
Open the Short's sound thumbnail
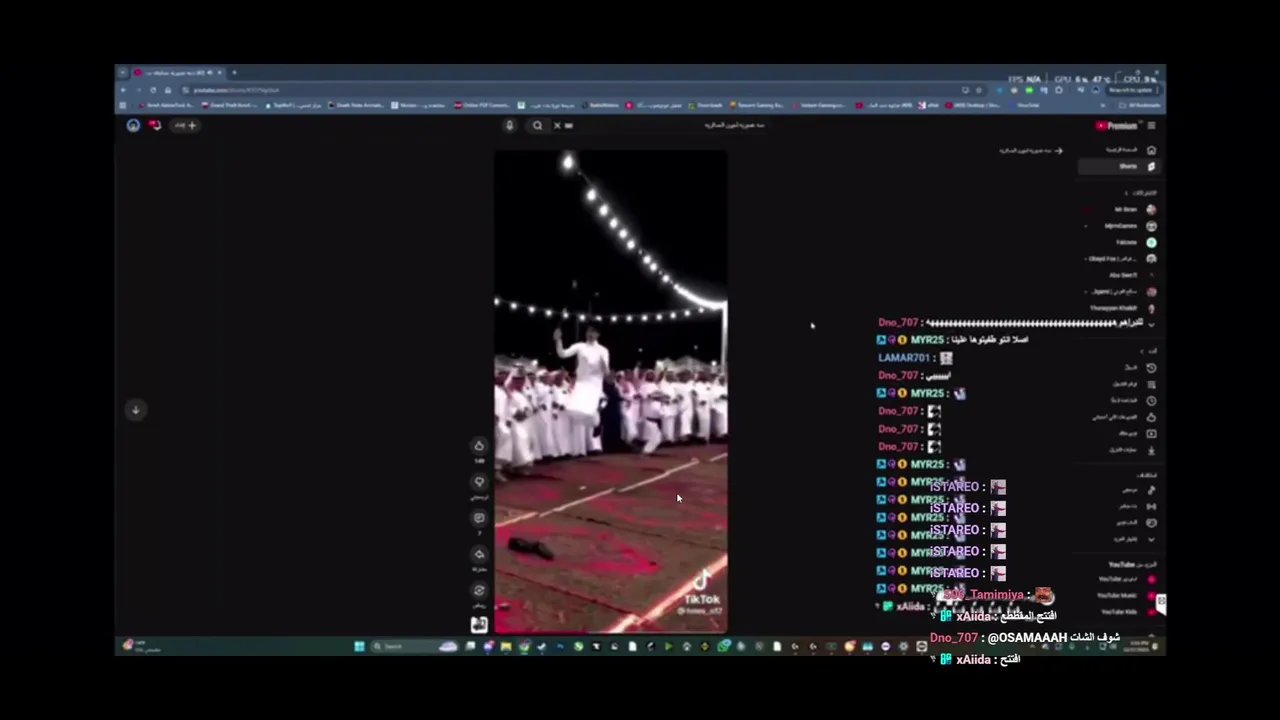click(x=479, y=625)
